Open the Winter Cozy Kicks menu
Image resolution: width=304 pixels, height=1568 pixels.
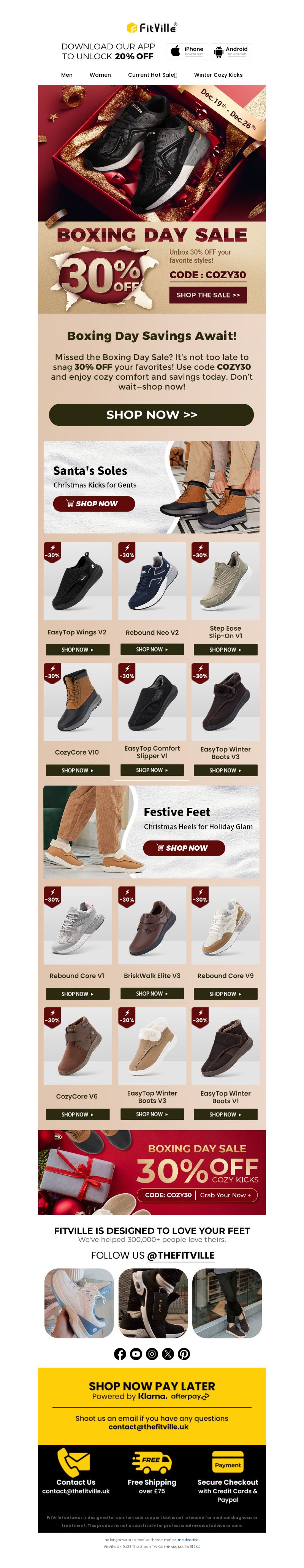point(218,75)
